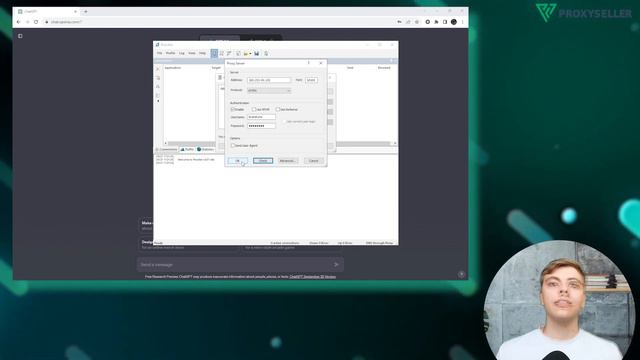Click the browser address bar
640x360 pixels.
click(220, 22)
